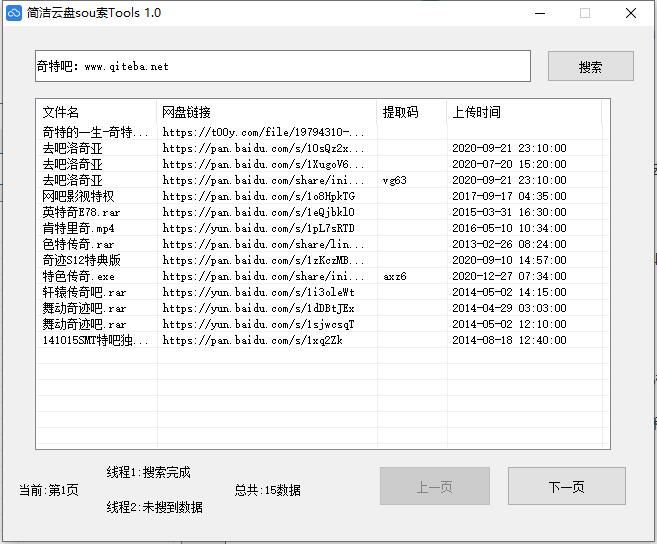
Task: Sort by 文件名 column header
Action: click(96, 112)
